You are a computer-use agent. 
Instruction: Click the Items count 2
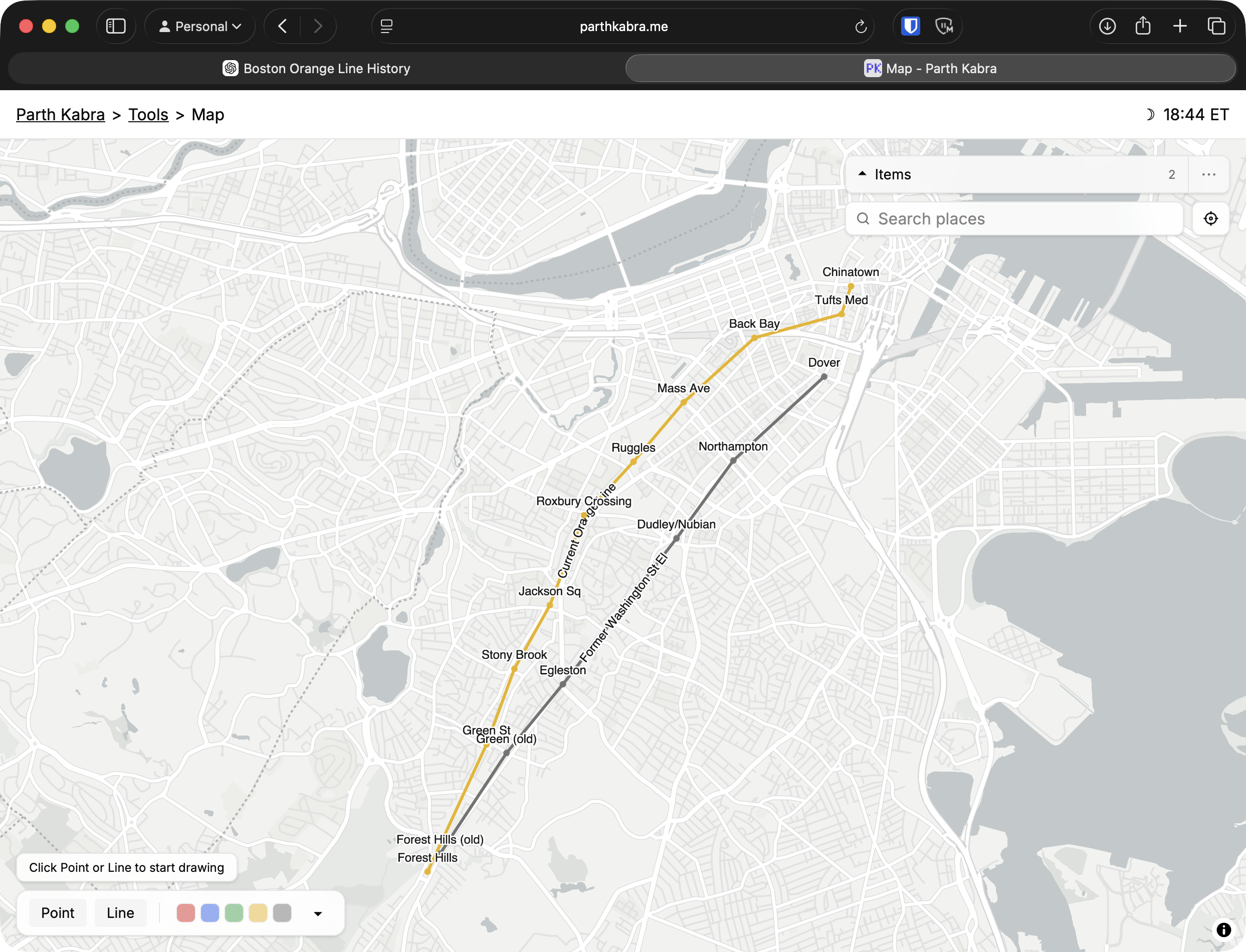point(1172,174)
